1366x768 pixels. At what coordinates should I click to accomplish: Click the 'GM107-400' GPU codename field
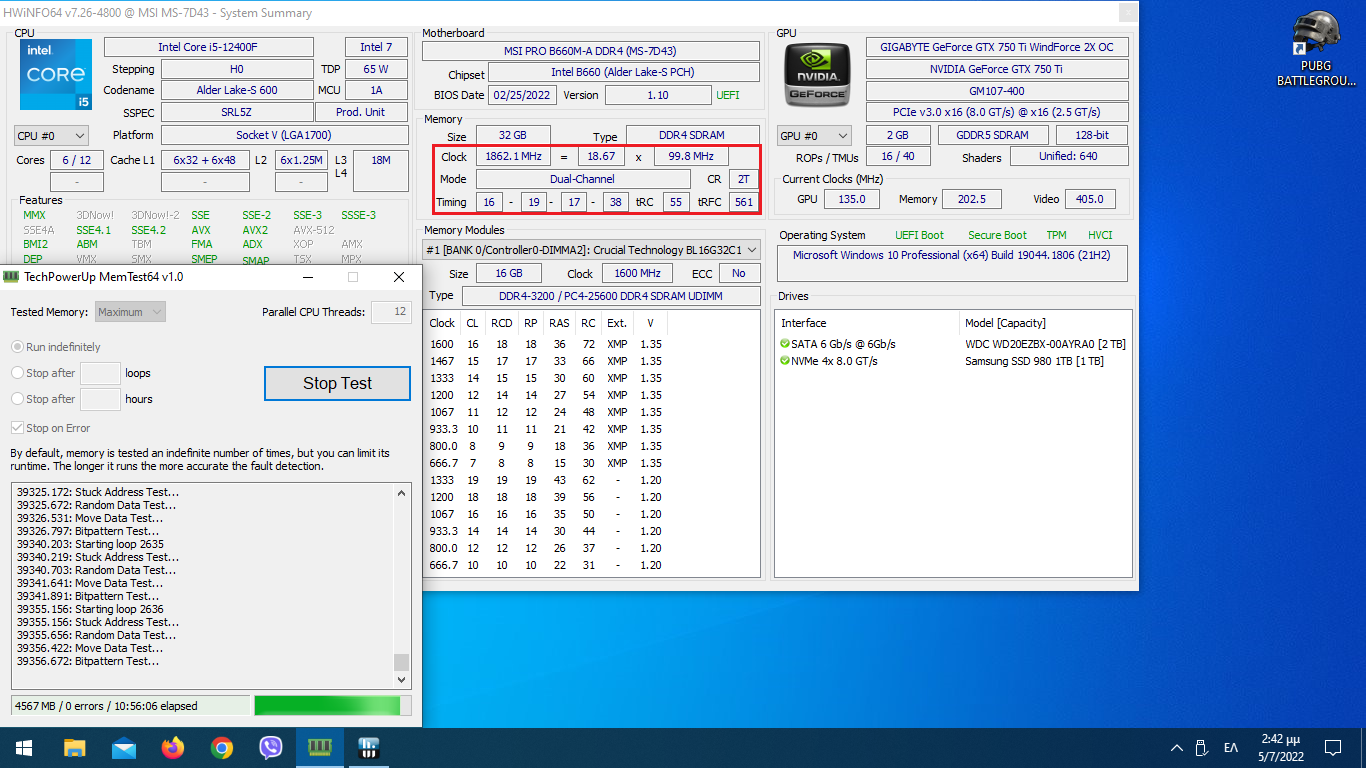tap(996, 90)
